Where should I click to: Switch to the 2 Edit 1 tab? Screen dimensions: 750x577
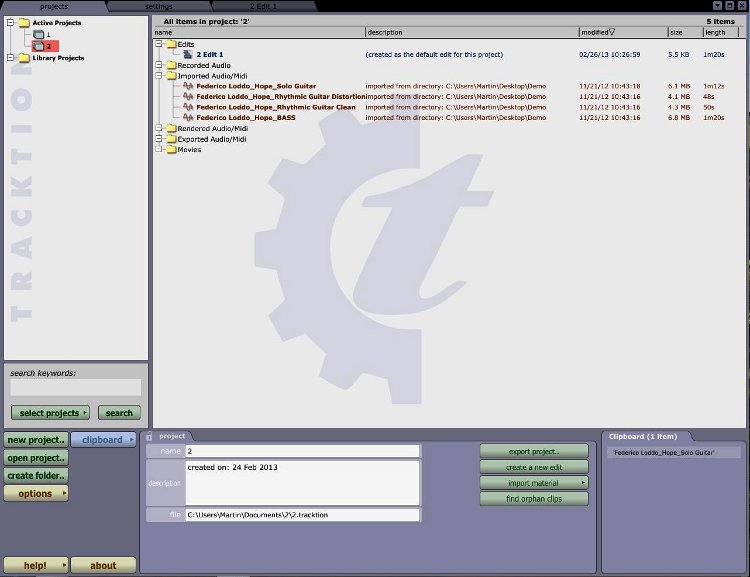(263, 6)
